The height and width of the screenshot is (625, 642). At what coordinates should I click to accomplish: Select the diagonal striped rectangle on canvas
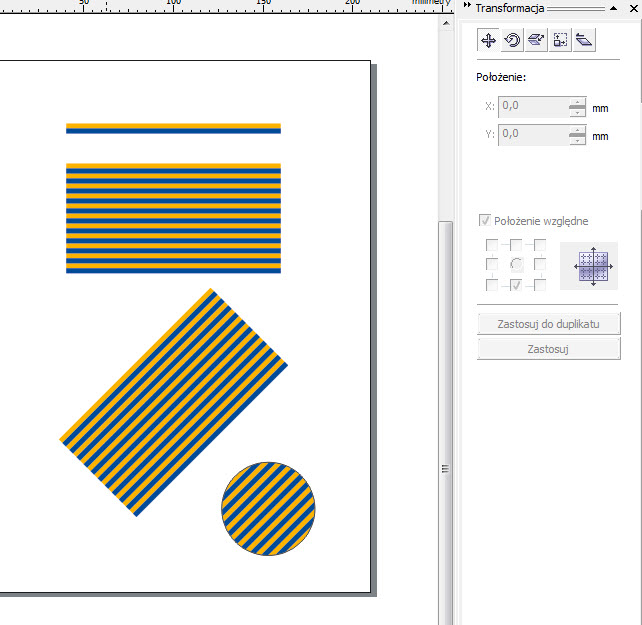[x=174, y=402]
